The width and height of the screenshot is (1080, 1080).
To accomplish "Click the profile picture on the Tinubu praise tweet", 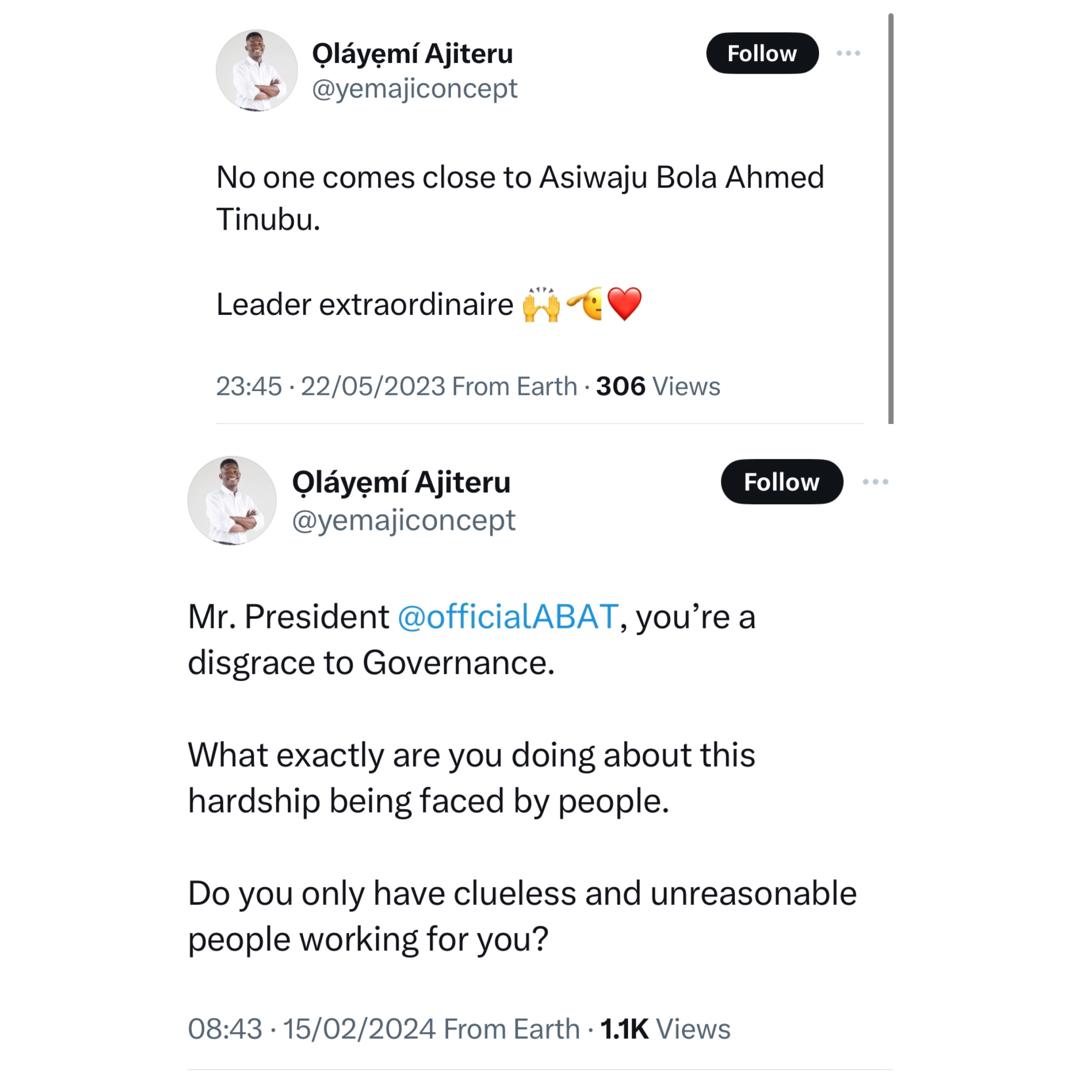I will click(256, 70).
